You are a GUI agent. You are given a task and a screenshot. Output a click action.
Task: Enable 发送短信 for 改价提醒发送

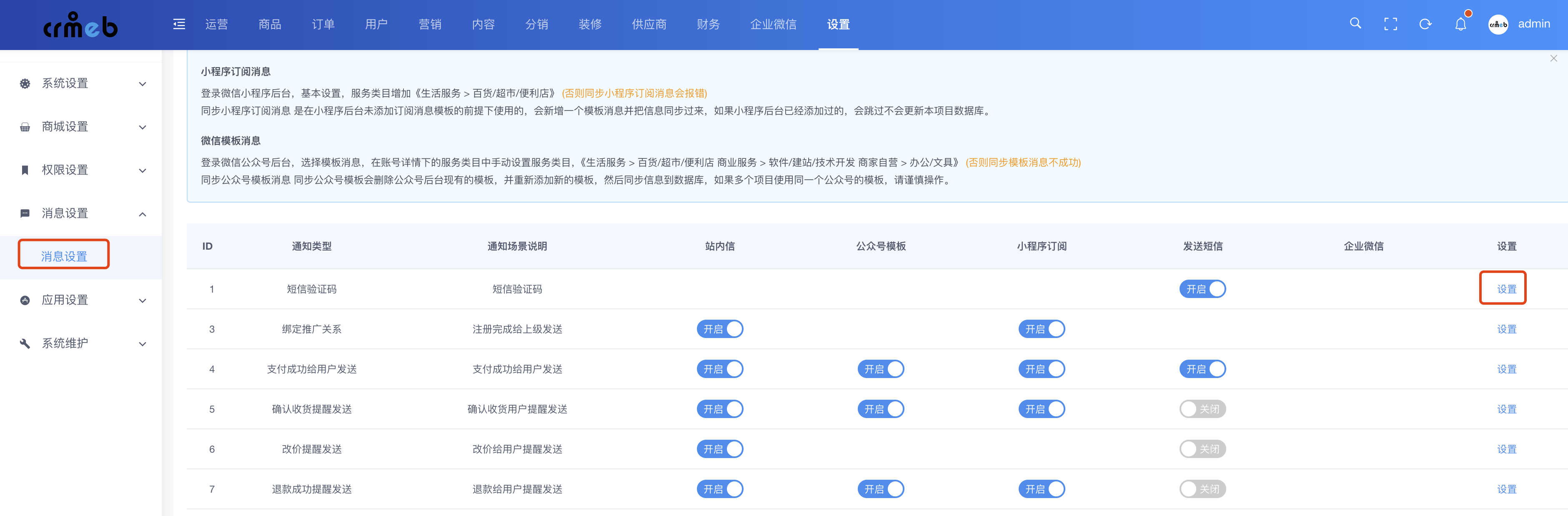tap(1202, 449)
